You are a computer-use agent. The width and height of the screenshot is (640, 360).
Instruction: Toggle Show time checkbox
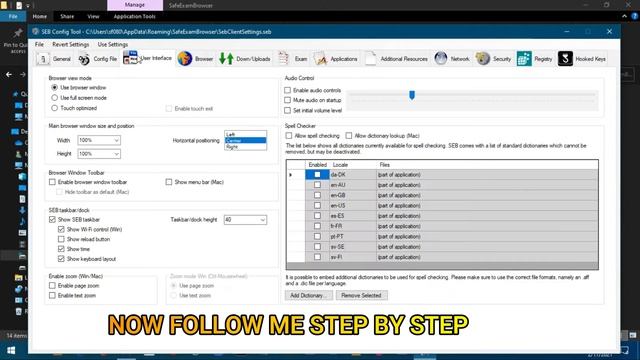pyautogui.click(x=61, y=249)
